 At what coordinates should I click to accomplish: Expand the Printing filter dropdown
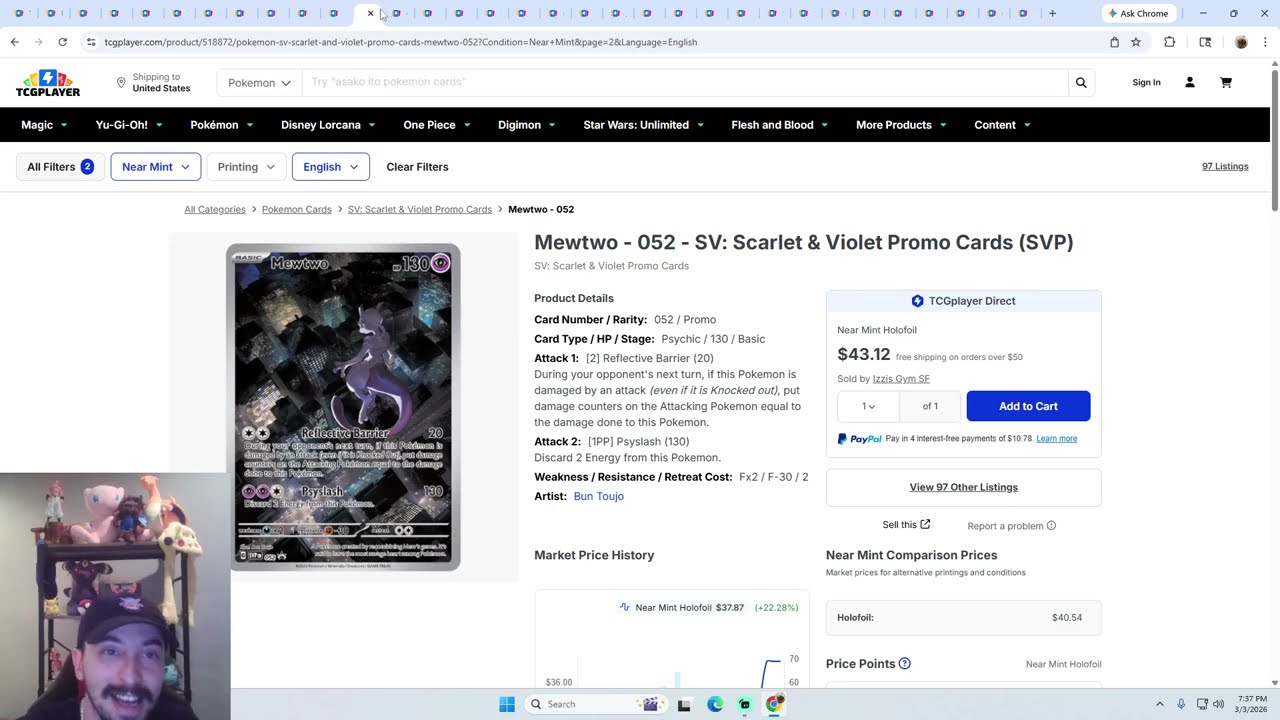(x=246, y=167)
